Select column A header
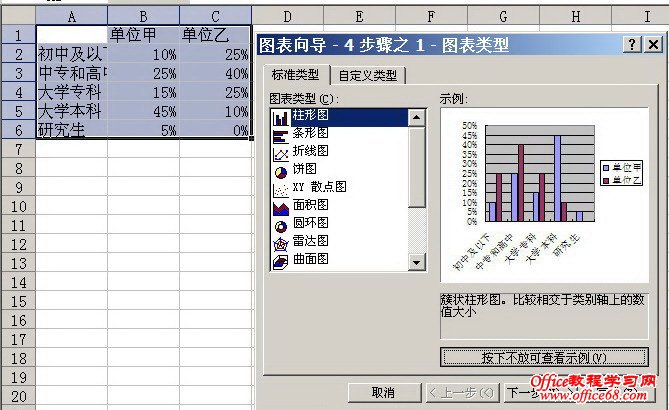Screen dimensions: 669x410 pyautogui.click(x=72, y=16)
